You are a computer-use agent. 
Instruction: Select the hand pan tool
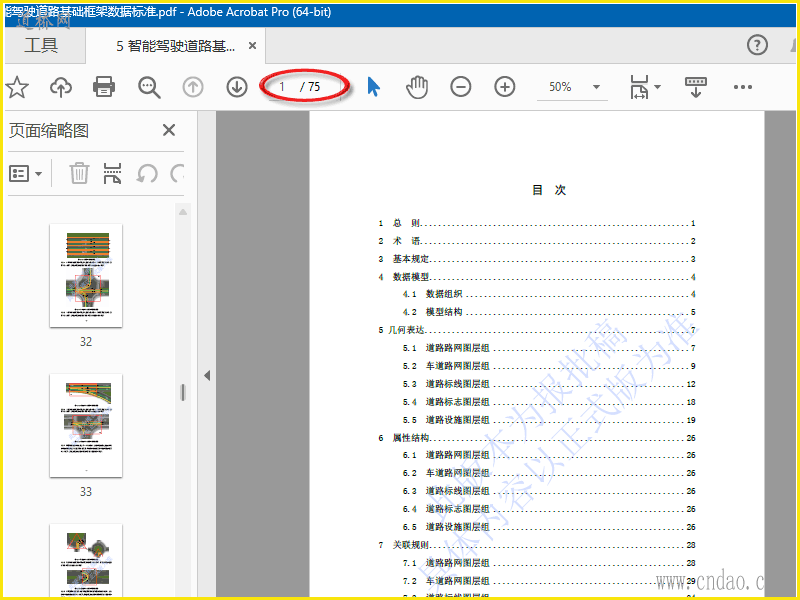coord(417,87)
